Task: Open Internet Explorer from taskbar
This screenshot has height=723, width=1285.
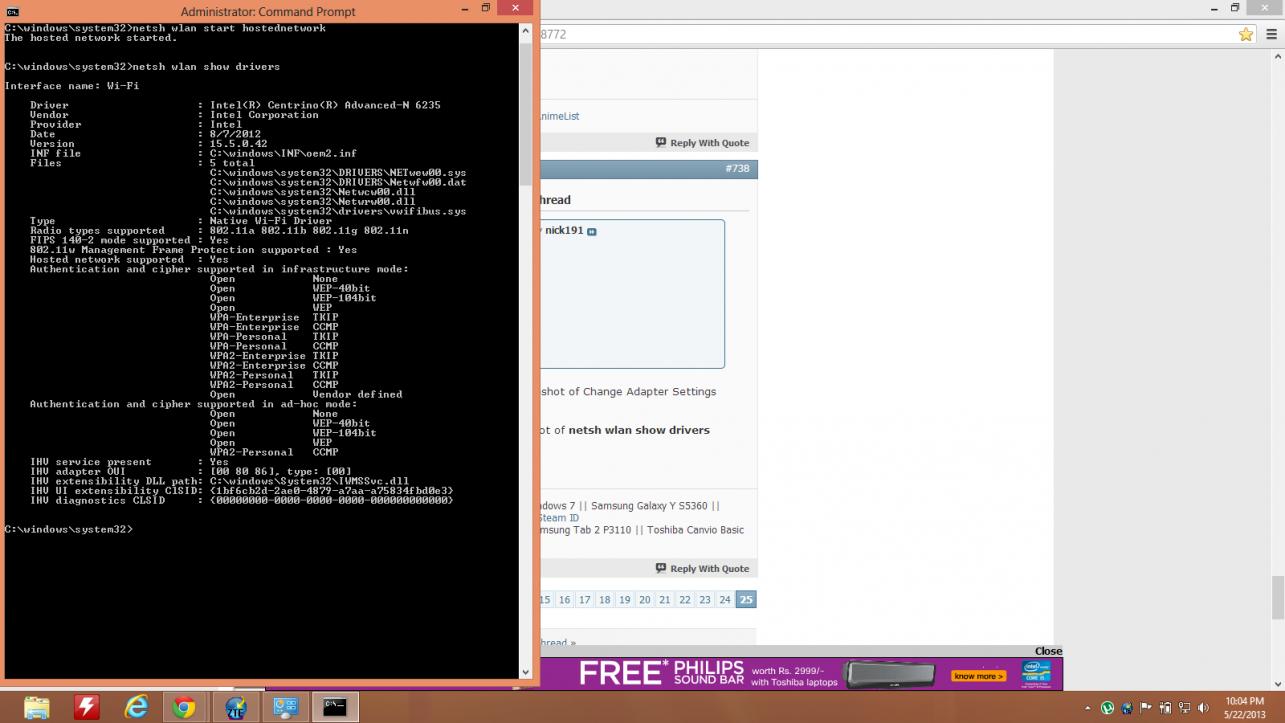Action: click(x=136, y=707)
